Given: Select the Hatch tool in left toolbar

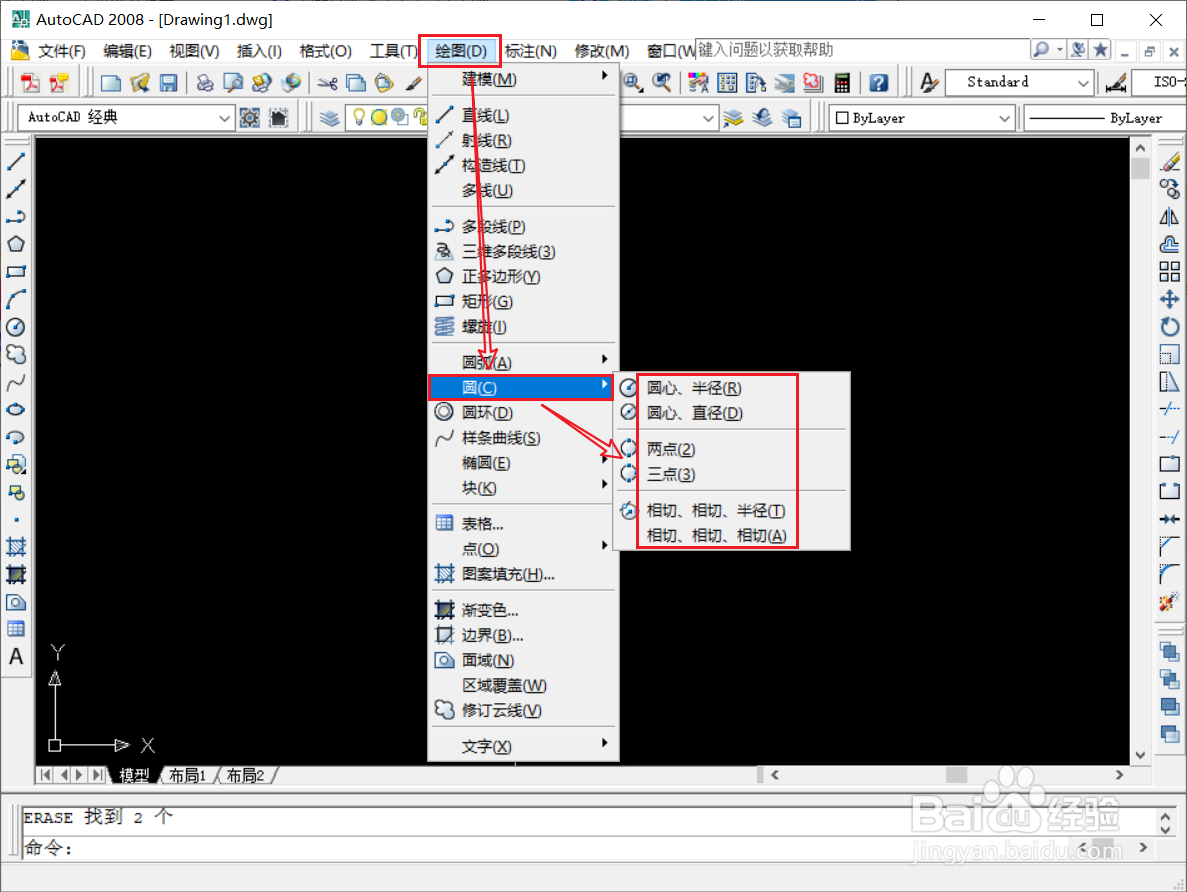Looking at the screenshot, I should pos(16,547).
